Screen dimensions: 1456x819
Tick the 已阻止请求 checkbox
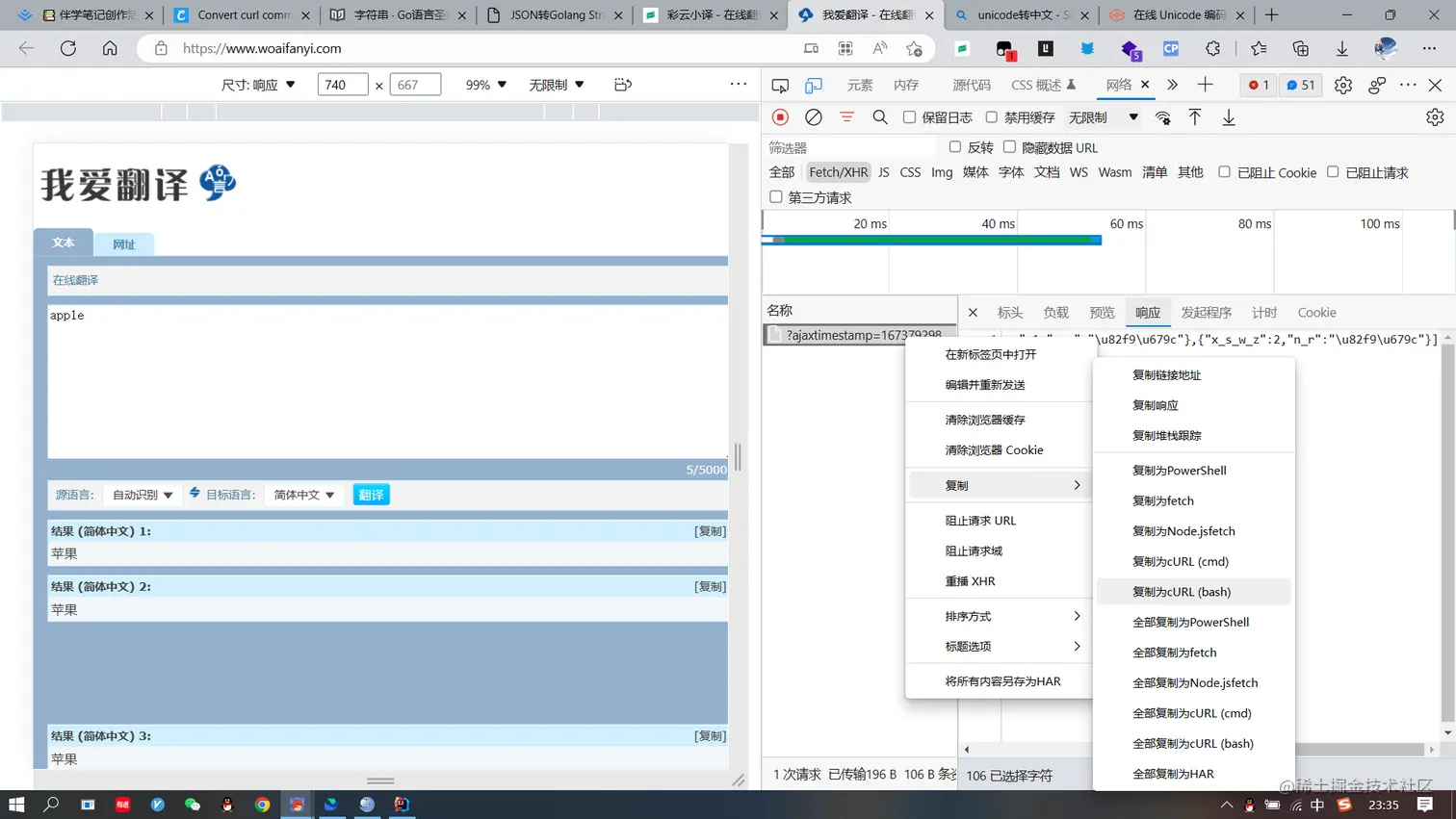click(x=1333, y=172)
